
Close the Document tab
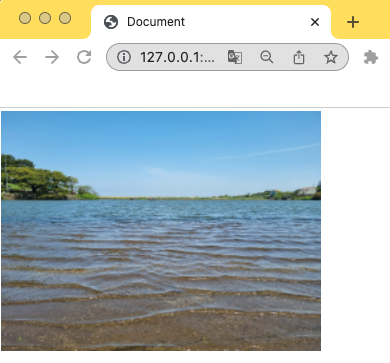(315, 22)
